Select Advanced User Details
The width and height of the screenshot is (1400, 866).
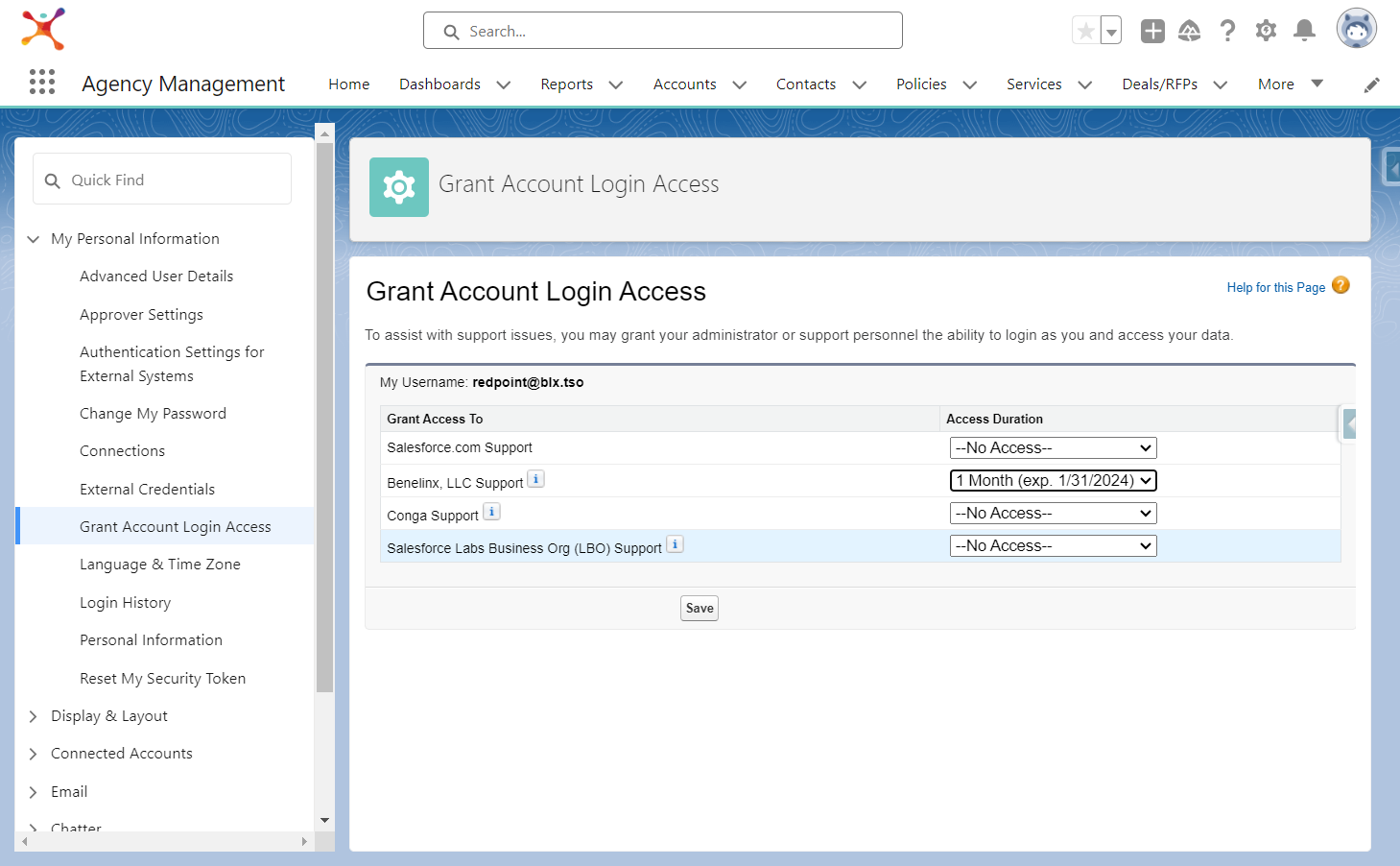(156, 277)
